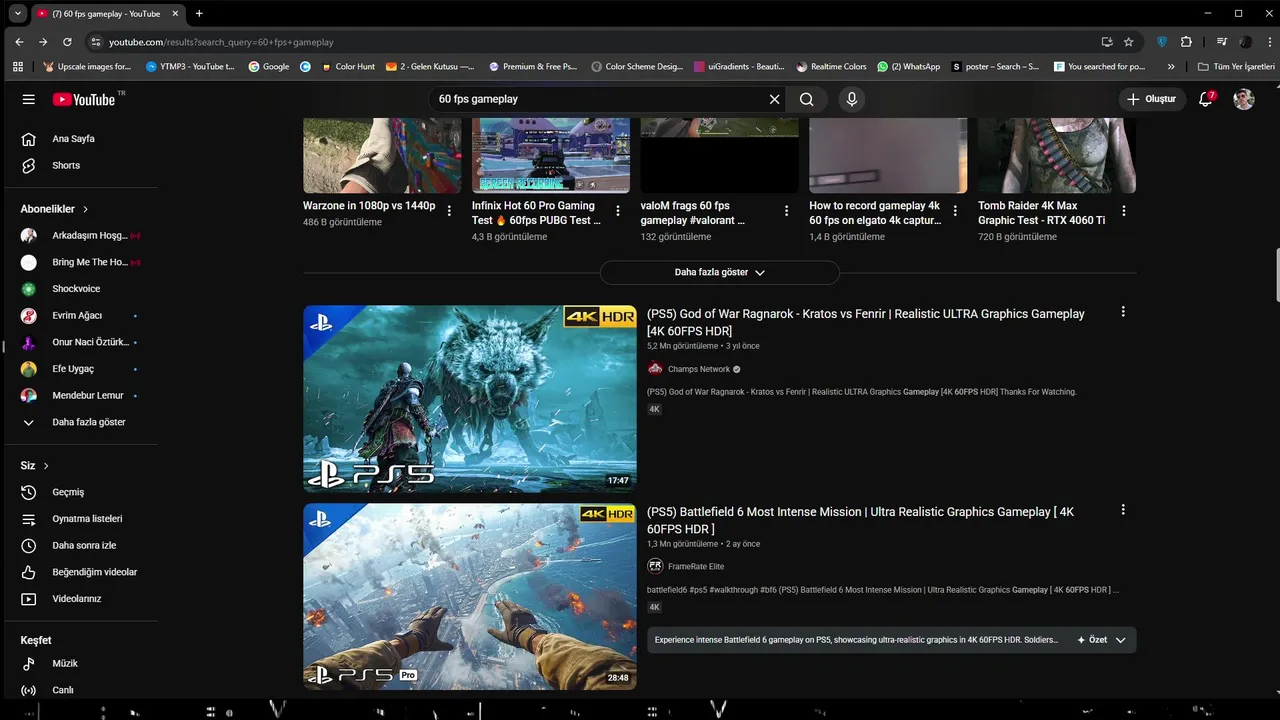This screenshot has width=1280, height=720.
Task: Open Realtime Colors bookmark
Action: click(832, 67)
